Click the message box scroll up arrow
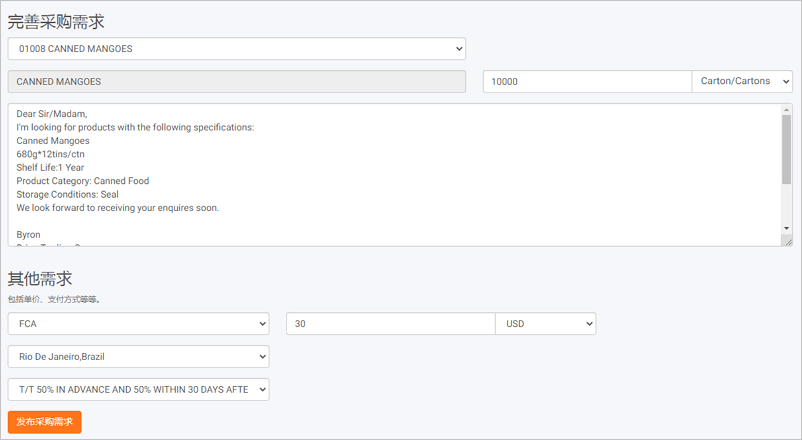Image resolution: width=802 pixels, height=440 pixels. pos(787,110)
